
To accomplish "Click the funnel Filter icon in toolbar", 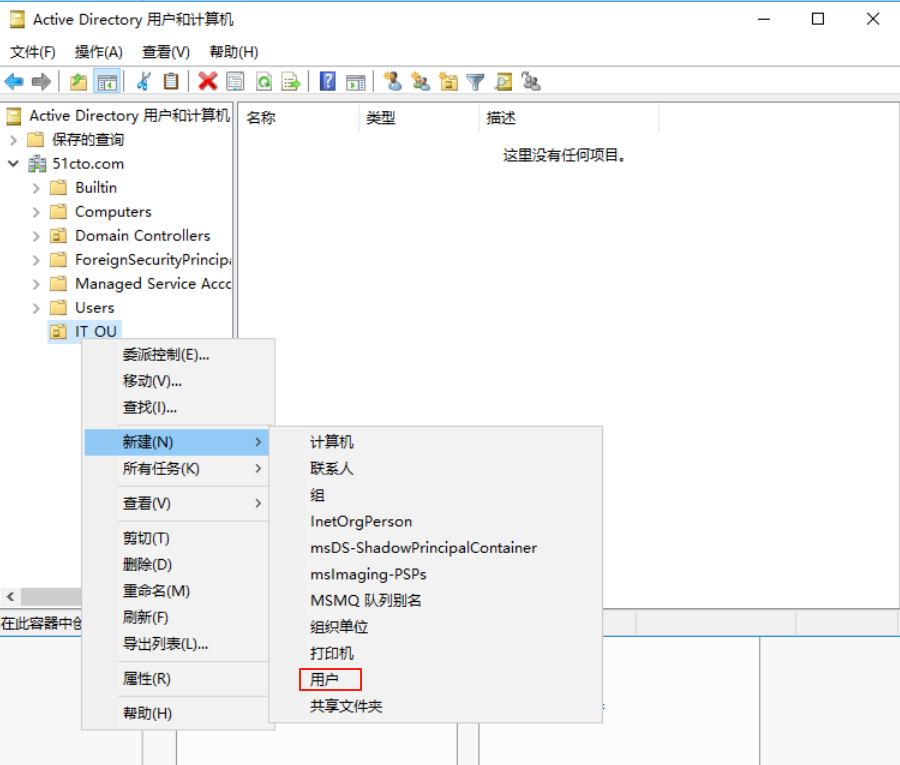I will pyautogui.click(x=476, y=82).
